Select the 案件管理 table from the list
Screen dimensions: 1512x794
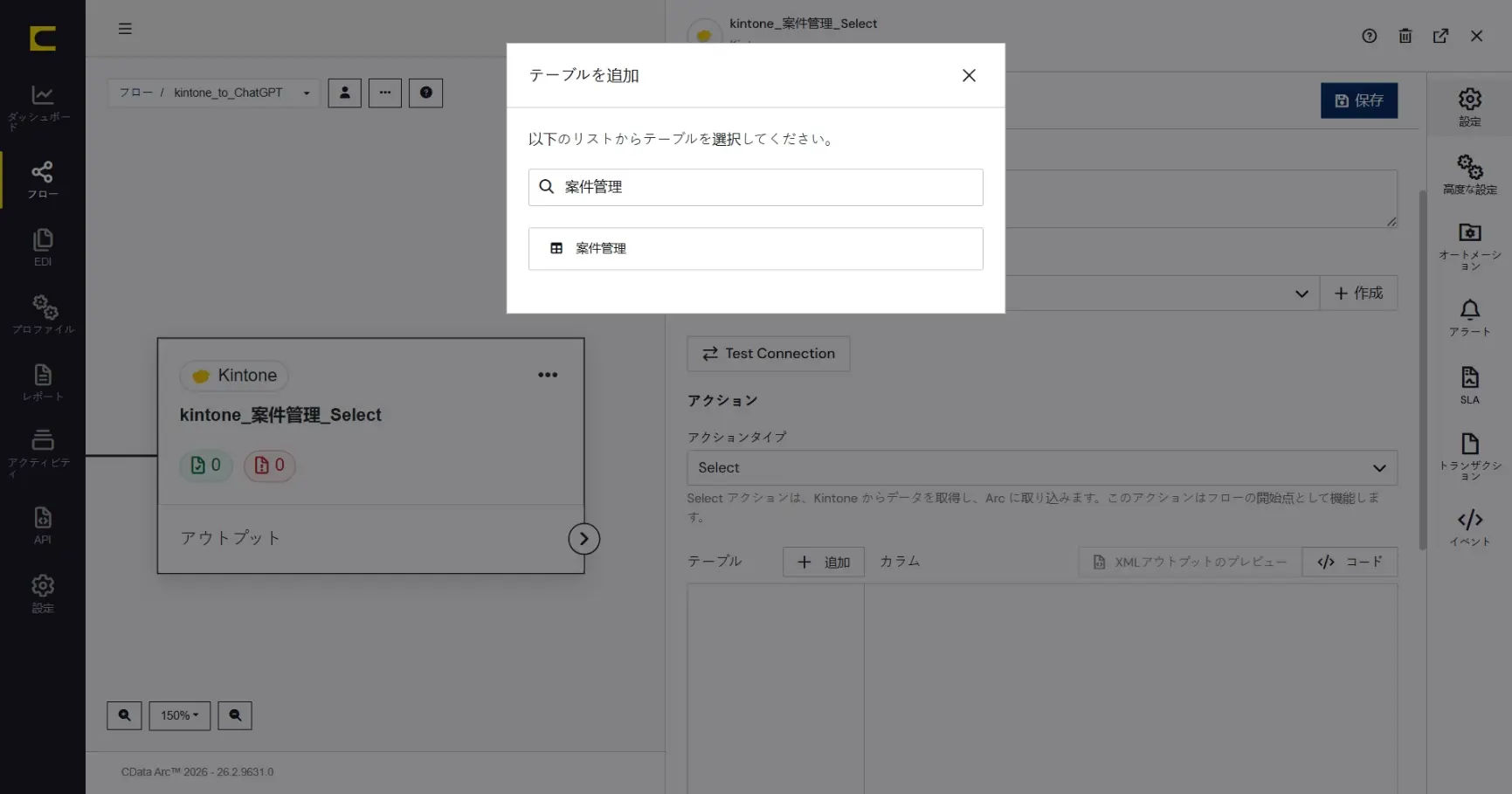pos(756,249)
